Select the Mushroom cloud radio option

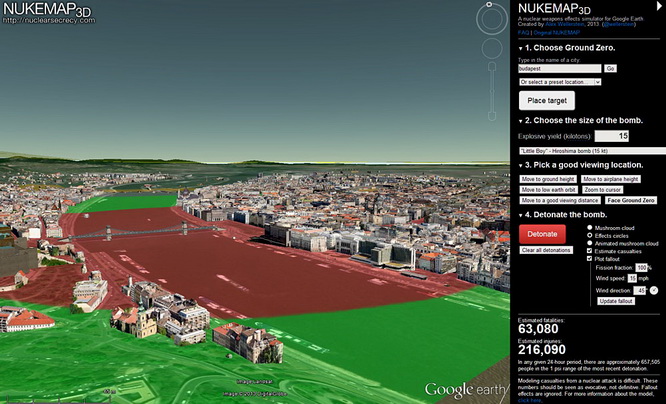click(590, 228)
